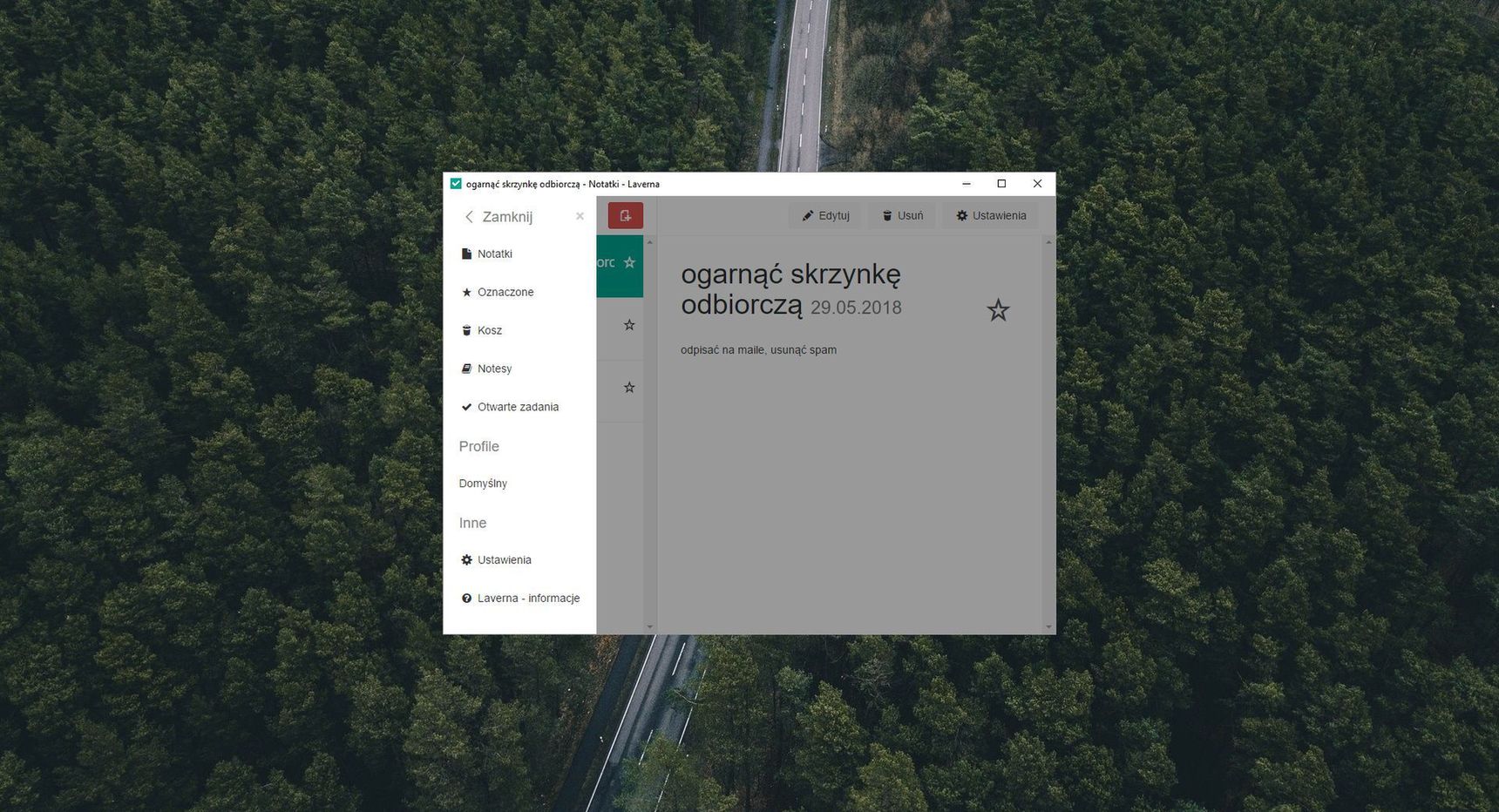Maximize the Laverna window
This screenshot has height=812, width=1499.
click(x=1001, y=184)
